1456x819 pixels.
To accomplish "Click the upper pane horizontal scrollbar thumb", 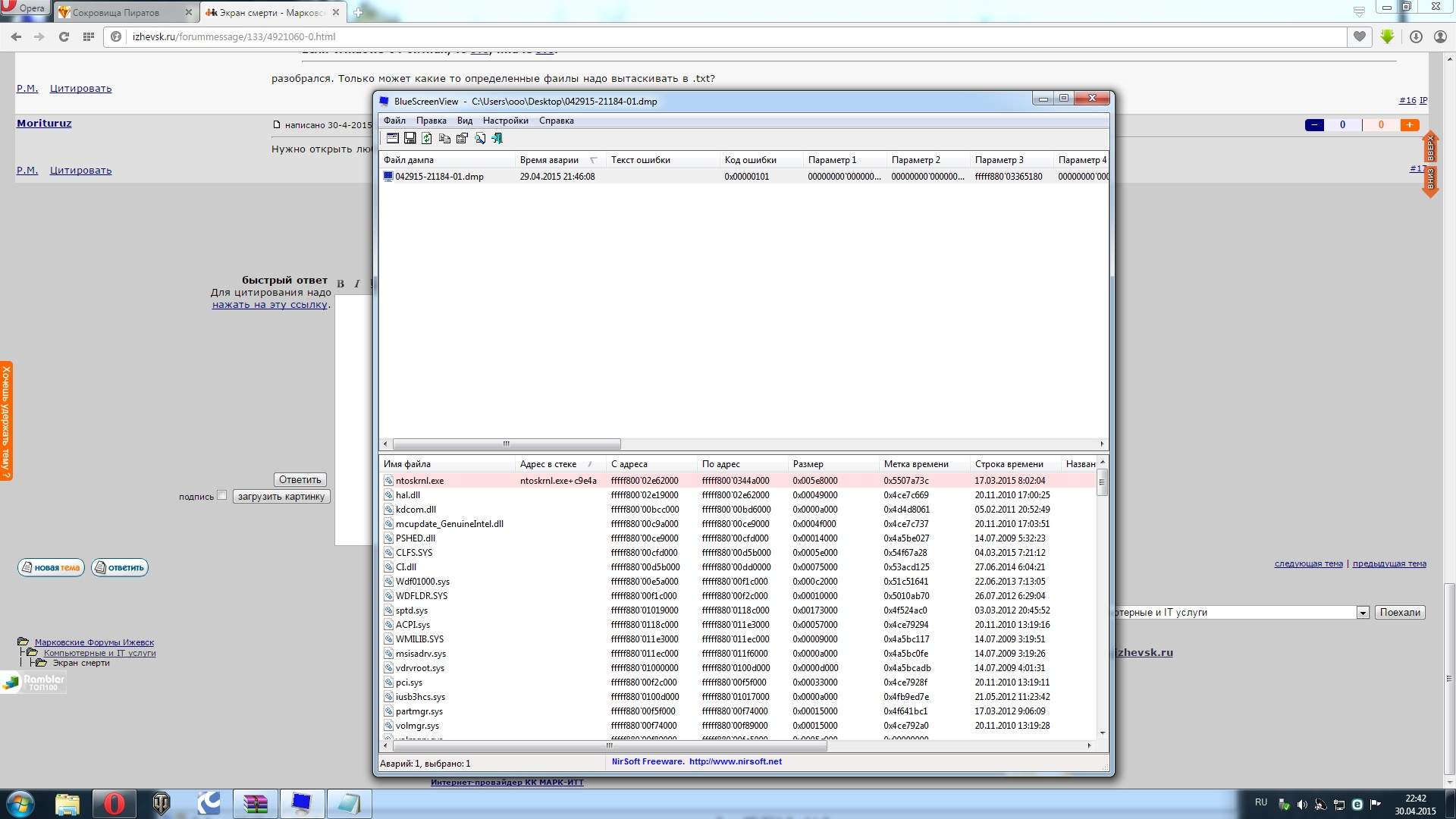I will (506, 444).
